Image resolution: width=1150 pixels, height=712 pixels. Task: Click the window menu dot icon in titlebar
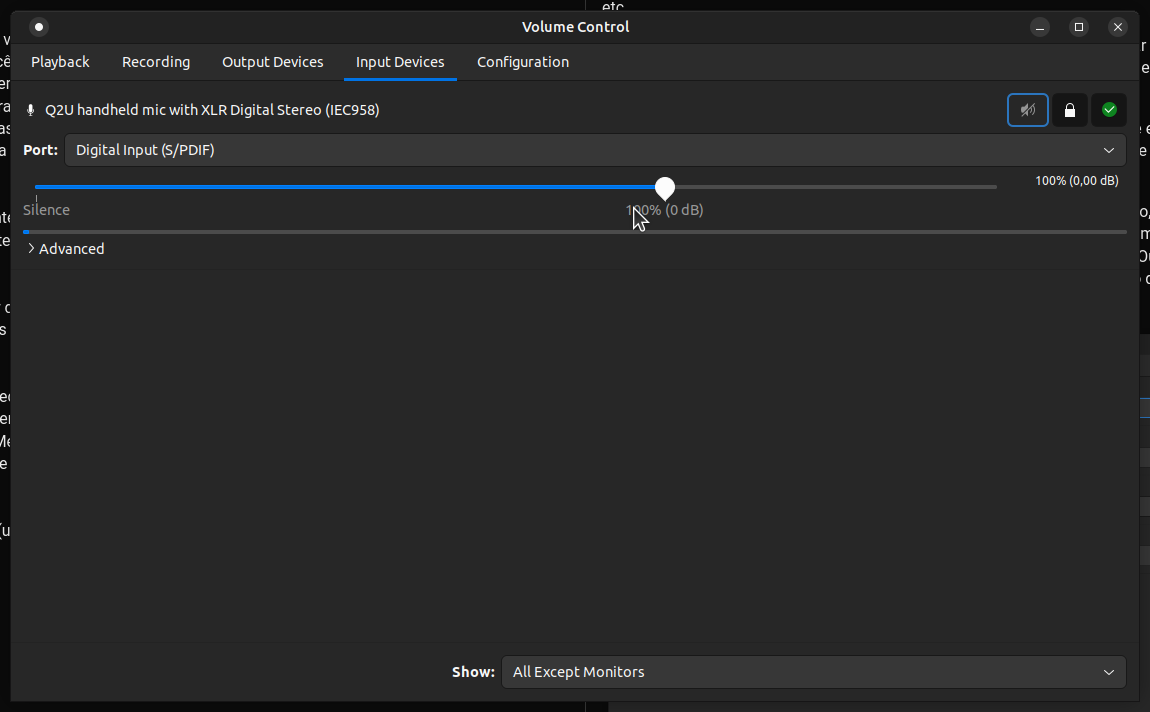39,27
